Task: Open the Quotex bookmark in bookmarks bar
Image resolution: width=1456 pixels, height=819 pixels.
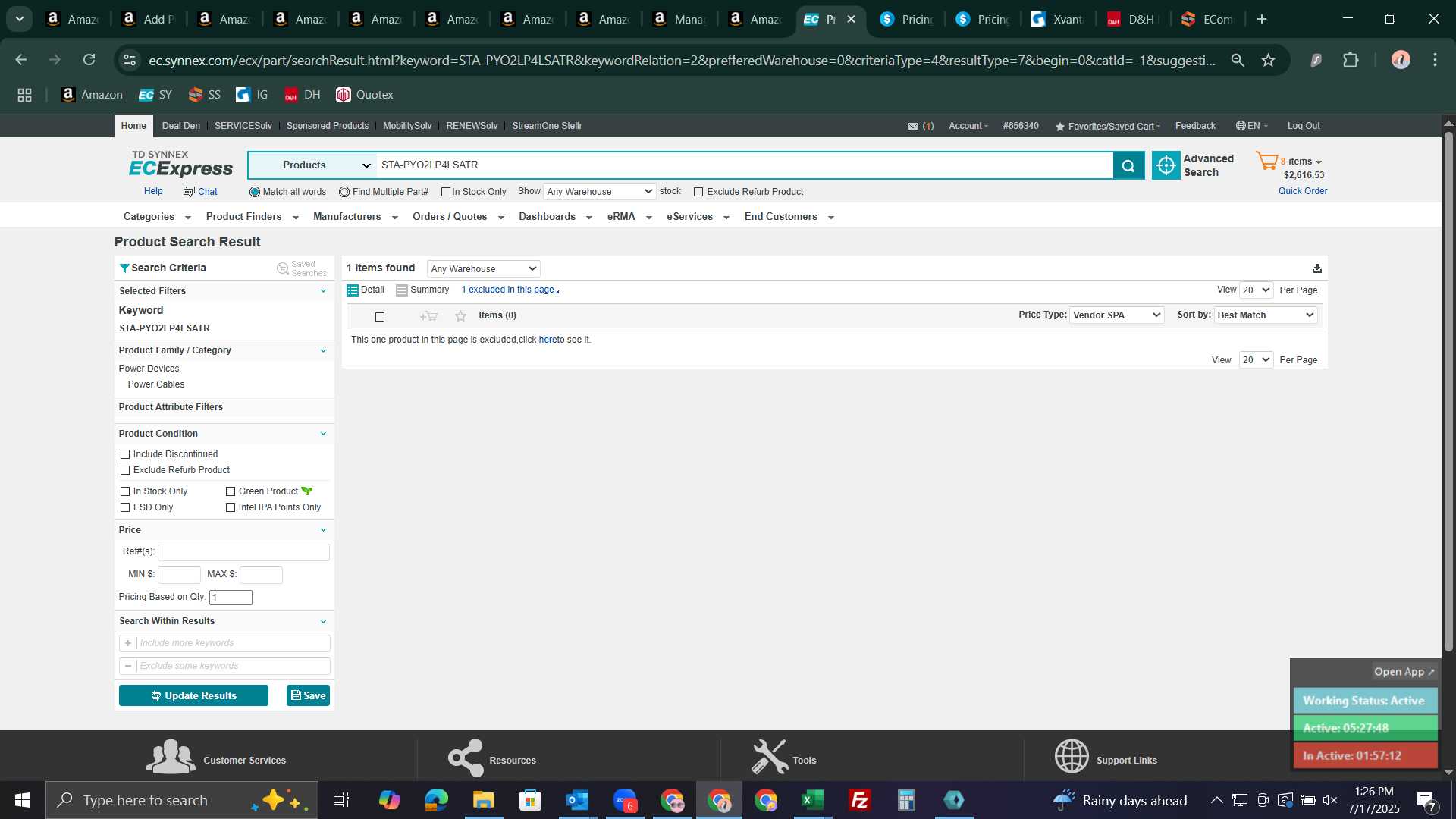Action: tap(365, 95)
